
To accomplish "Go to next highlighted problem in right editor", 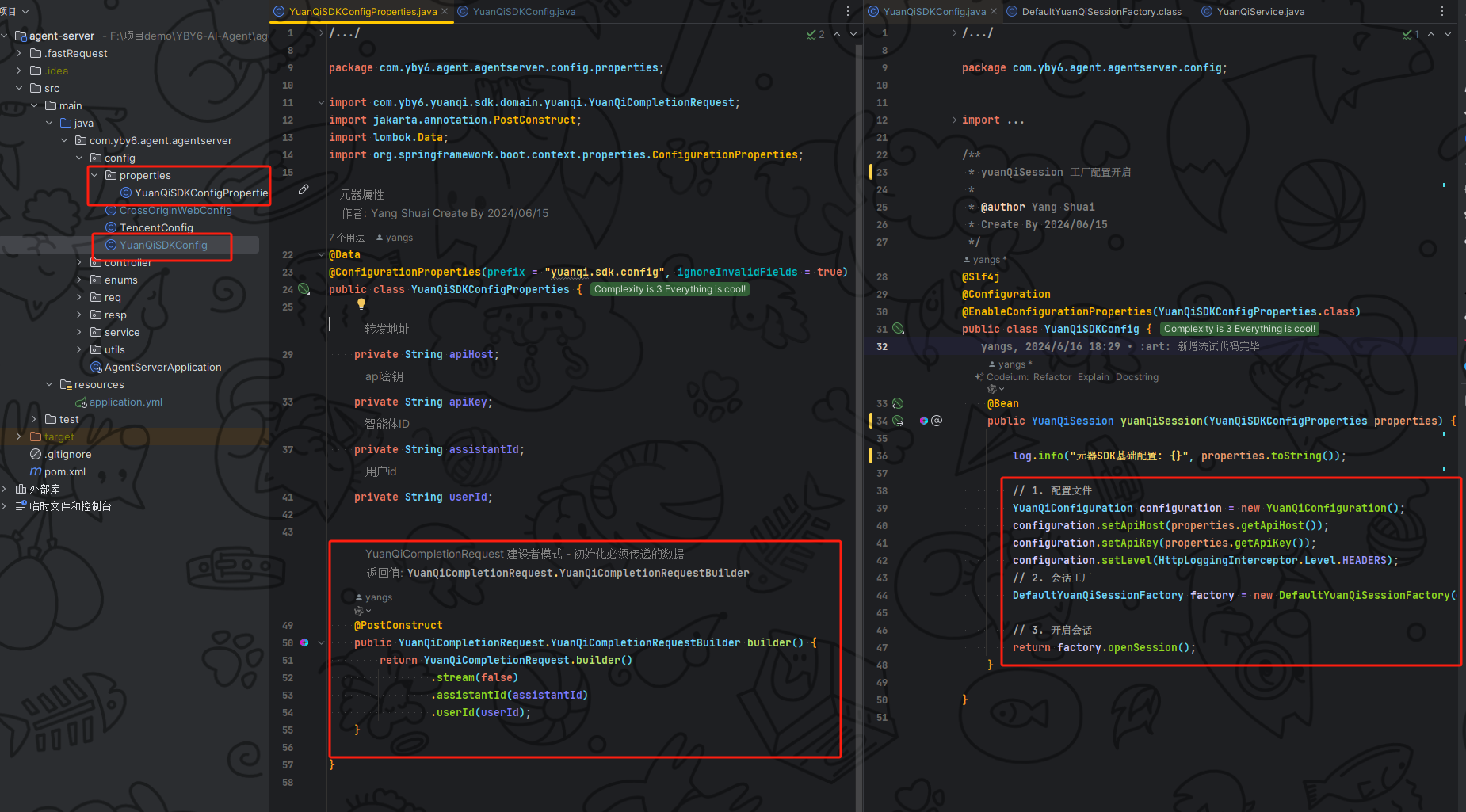I will tap(1448, 34).
